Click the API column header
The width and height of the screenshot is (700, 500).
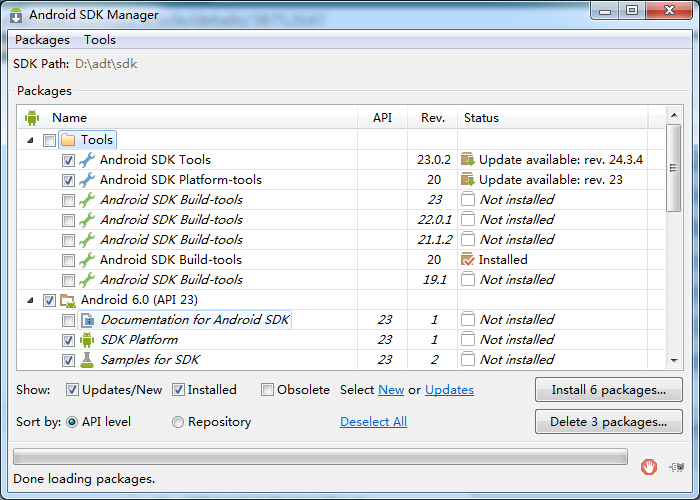[x=382, y=118]
